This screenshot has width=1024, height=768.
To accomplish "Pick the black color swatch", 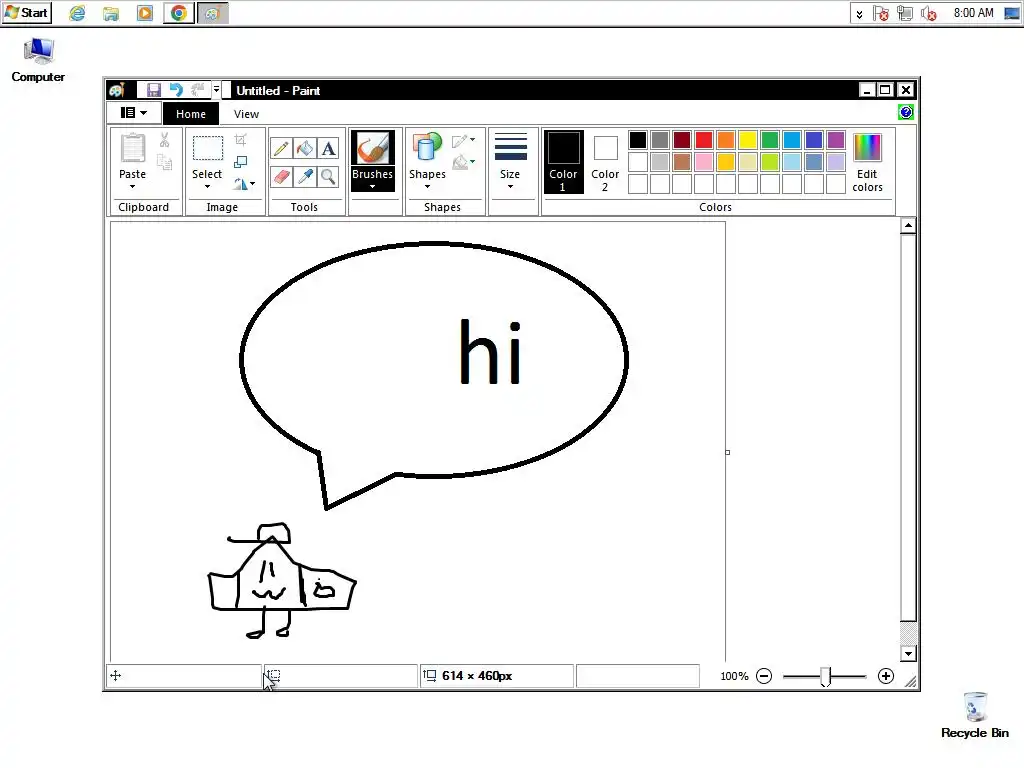I will pos(638,140).
